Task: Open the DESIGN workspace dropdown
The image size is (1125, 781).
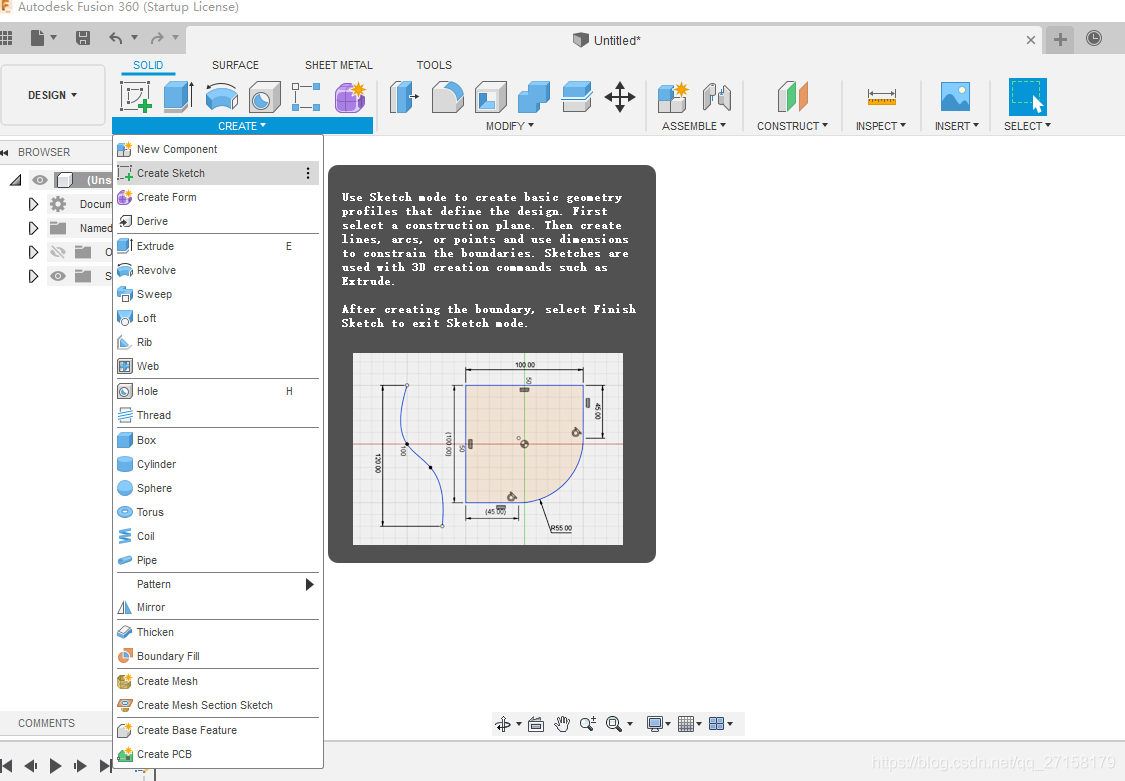Action: point(53,95)
